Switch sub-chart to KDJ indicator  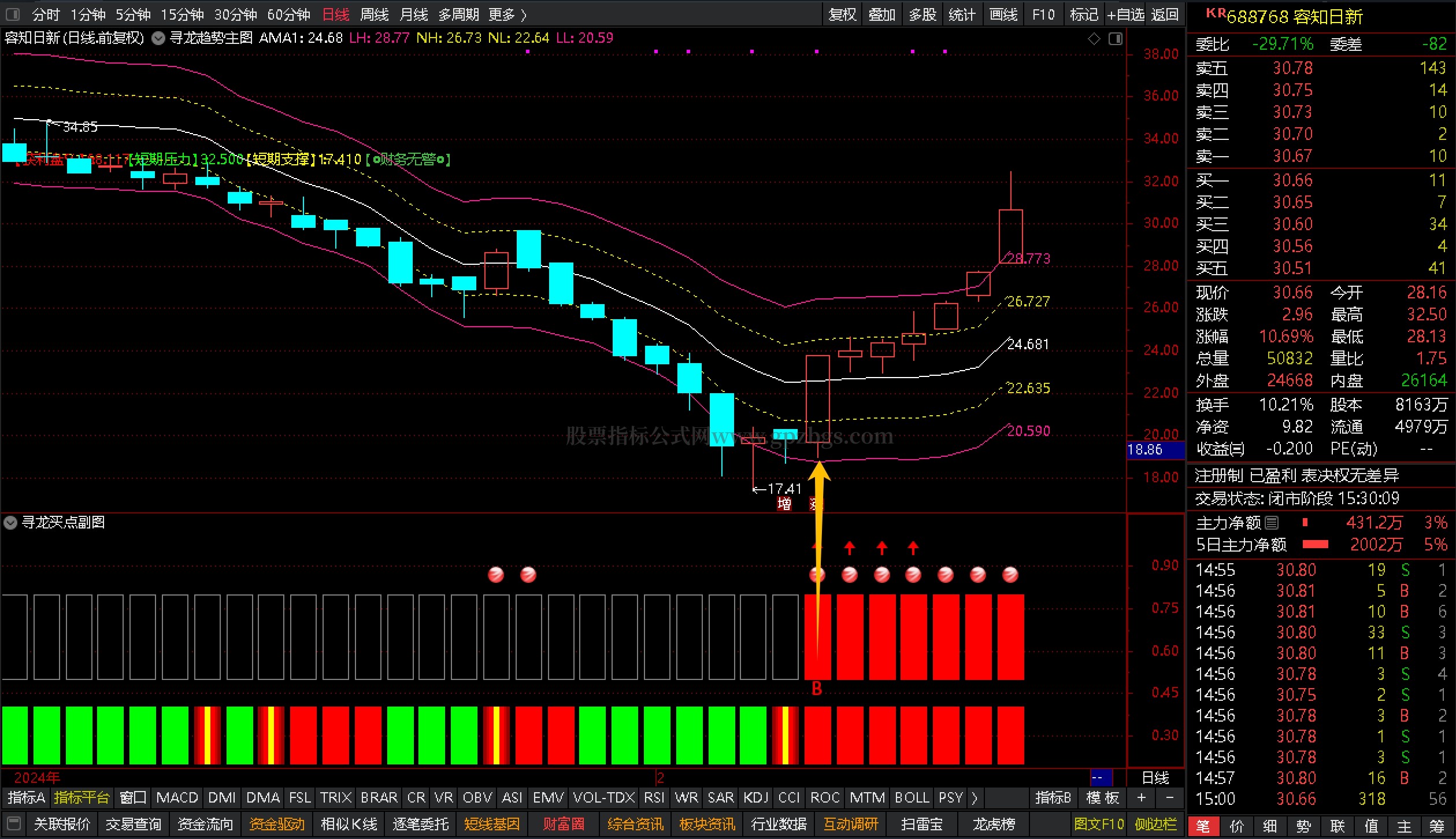coord(756,798)
